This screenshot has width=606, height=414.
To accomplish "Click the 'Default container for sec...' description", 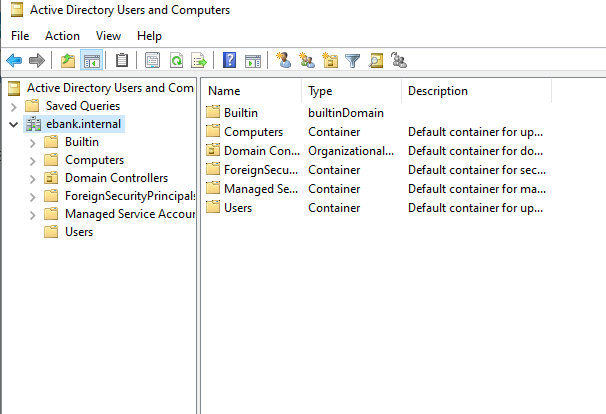I will 477,170.
